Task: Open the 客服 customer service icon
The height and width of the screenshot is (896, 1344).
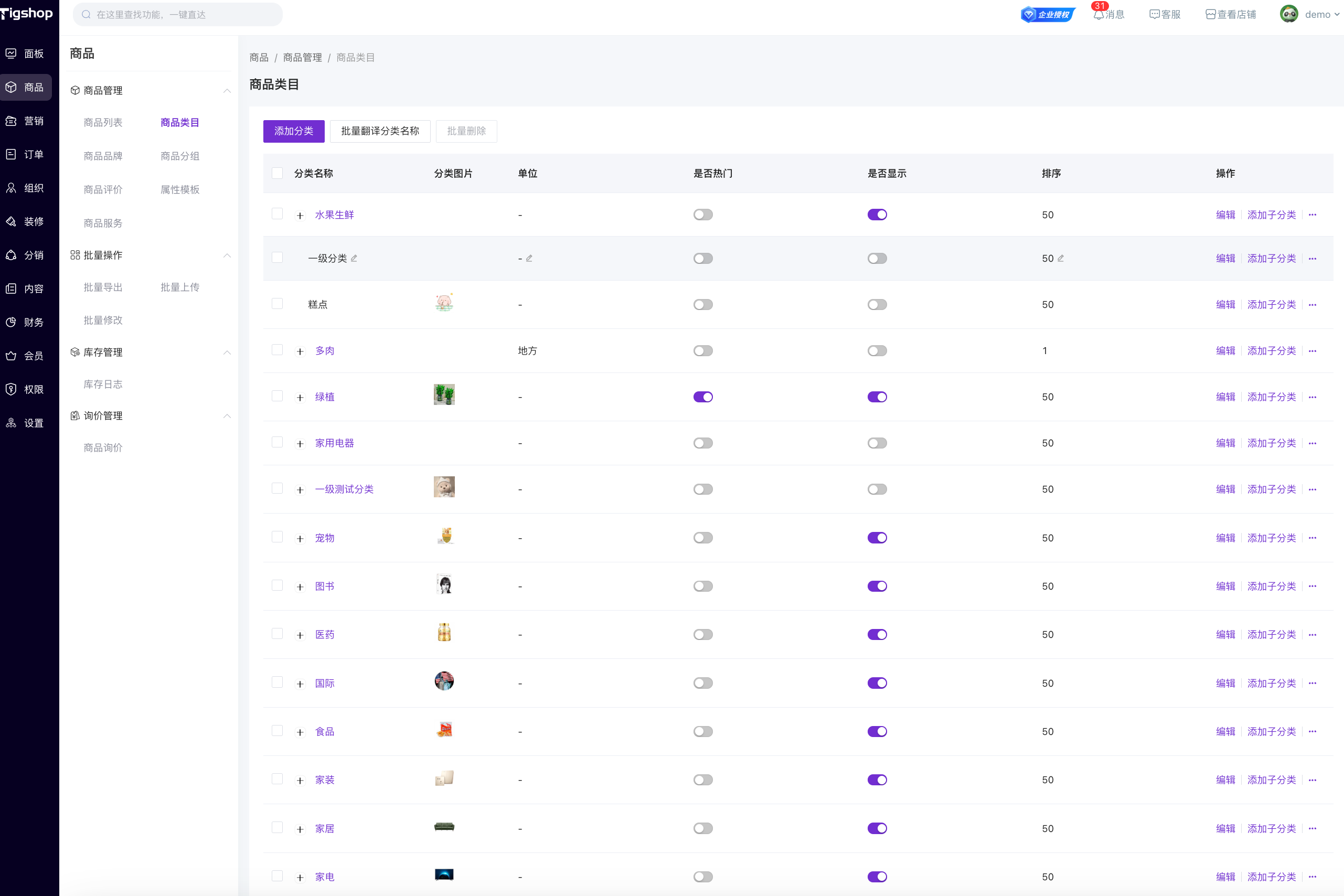Action: [1154, 15]
